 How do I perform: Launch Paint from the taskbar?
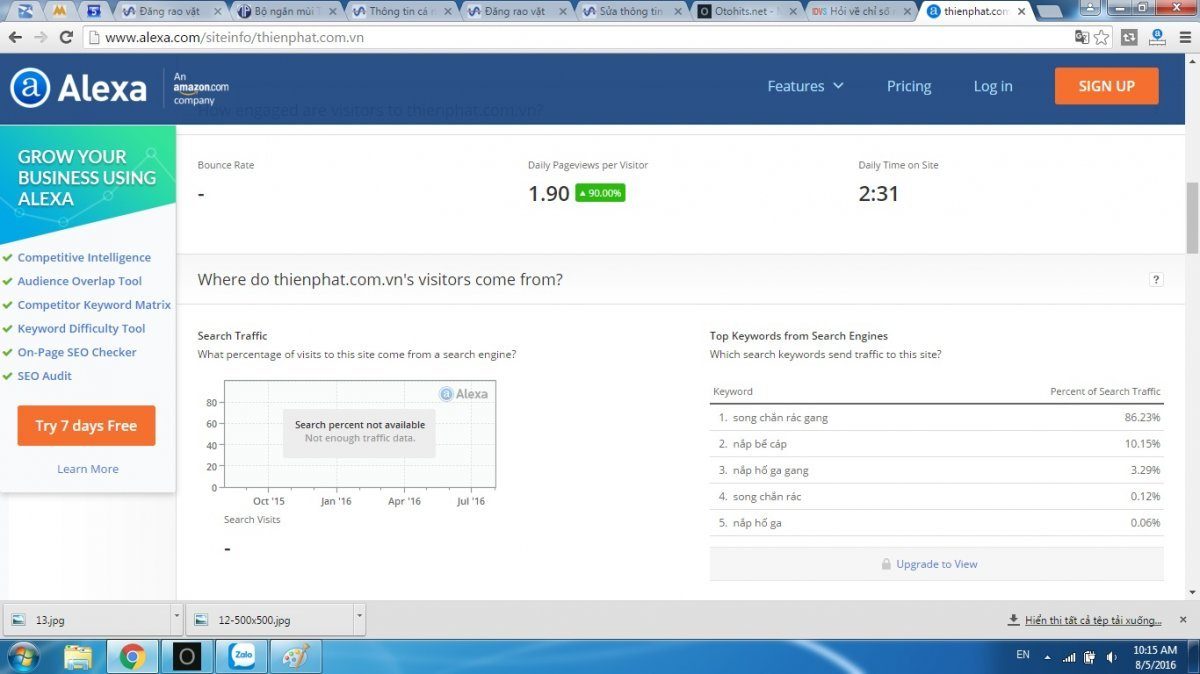295,657
